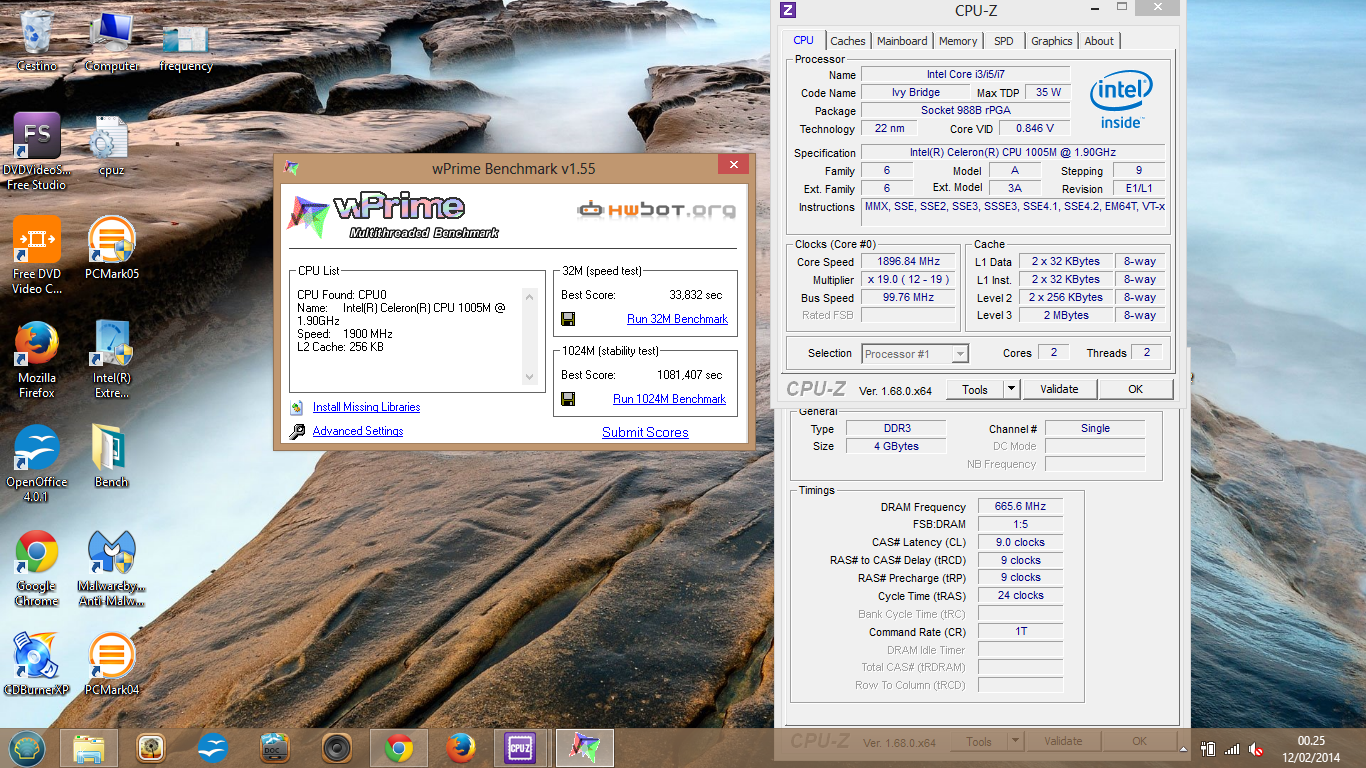This screenshot has width=1366, height=768.
Task: Click the Code Name field Ivy Bridge
Action: (x=916, y=92)
